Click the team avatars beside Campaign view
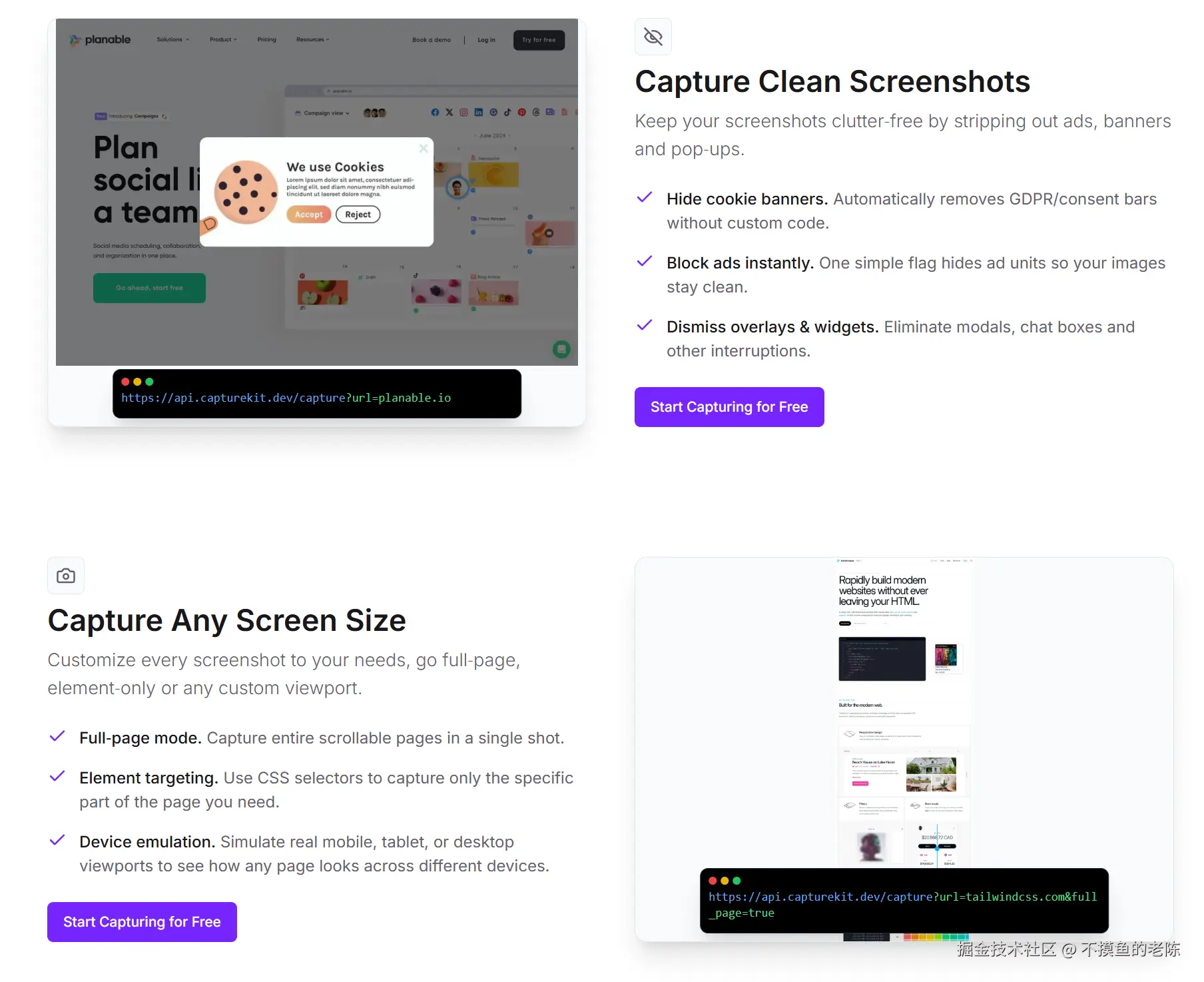Viewport: 1204px width, 982px height. click(x=375, y=113)
